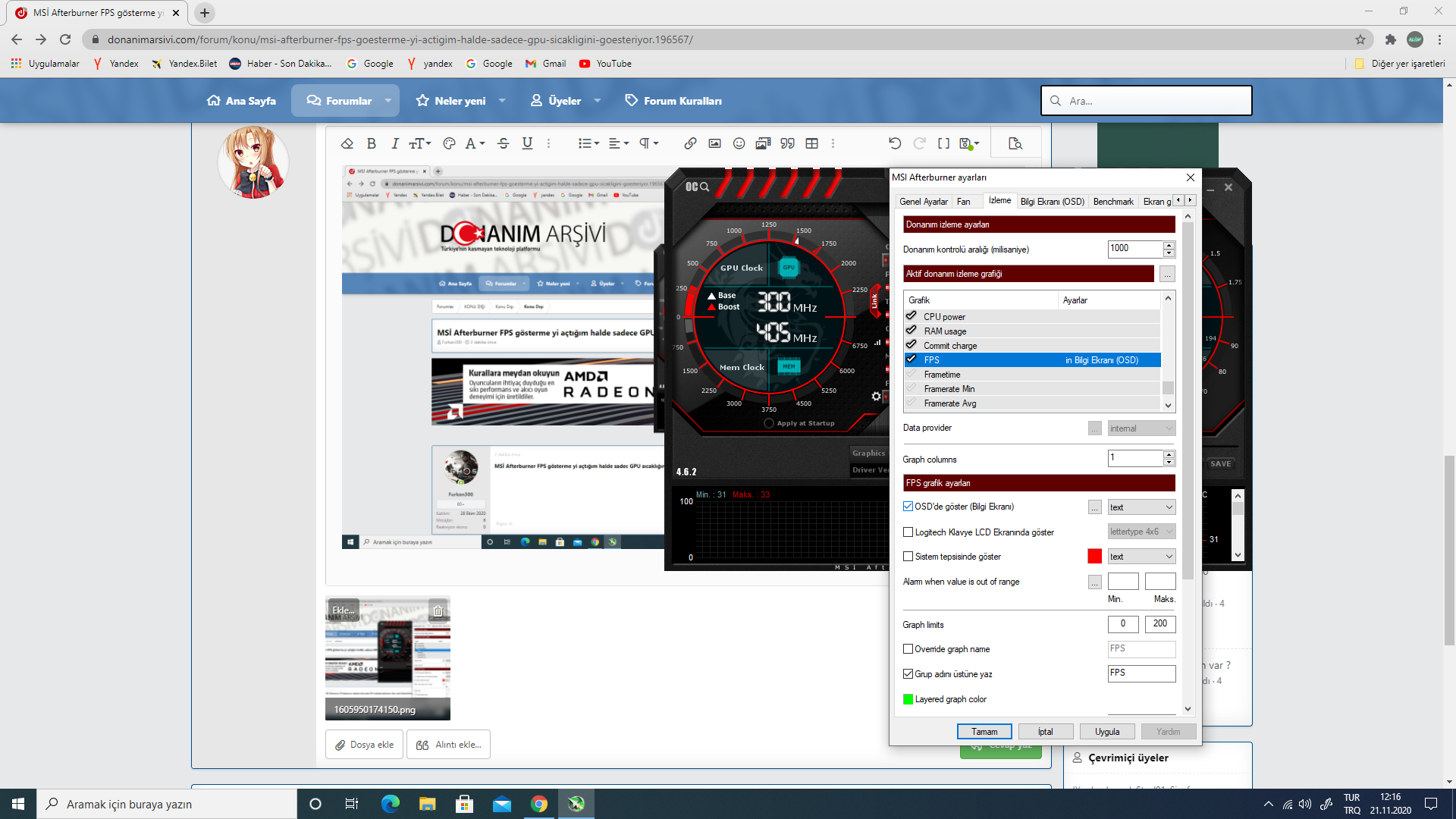Image resolution: width=1456 pixels, height=819 pixels.
Task: Apply strikethrough formatting
Action: pyautogui.click(x=504, y=143)
